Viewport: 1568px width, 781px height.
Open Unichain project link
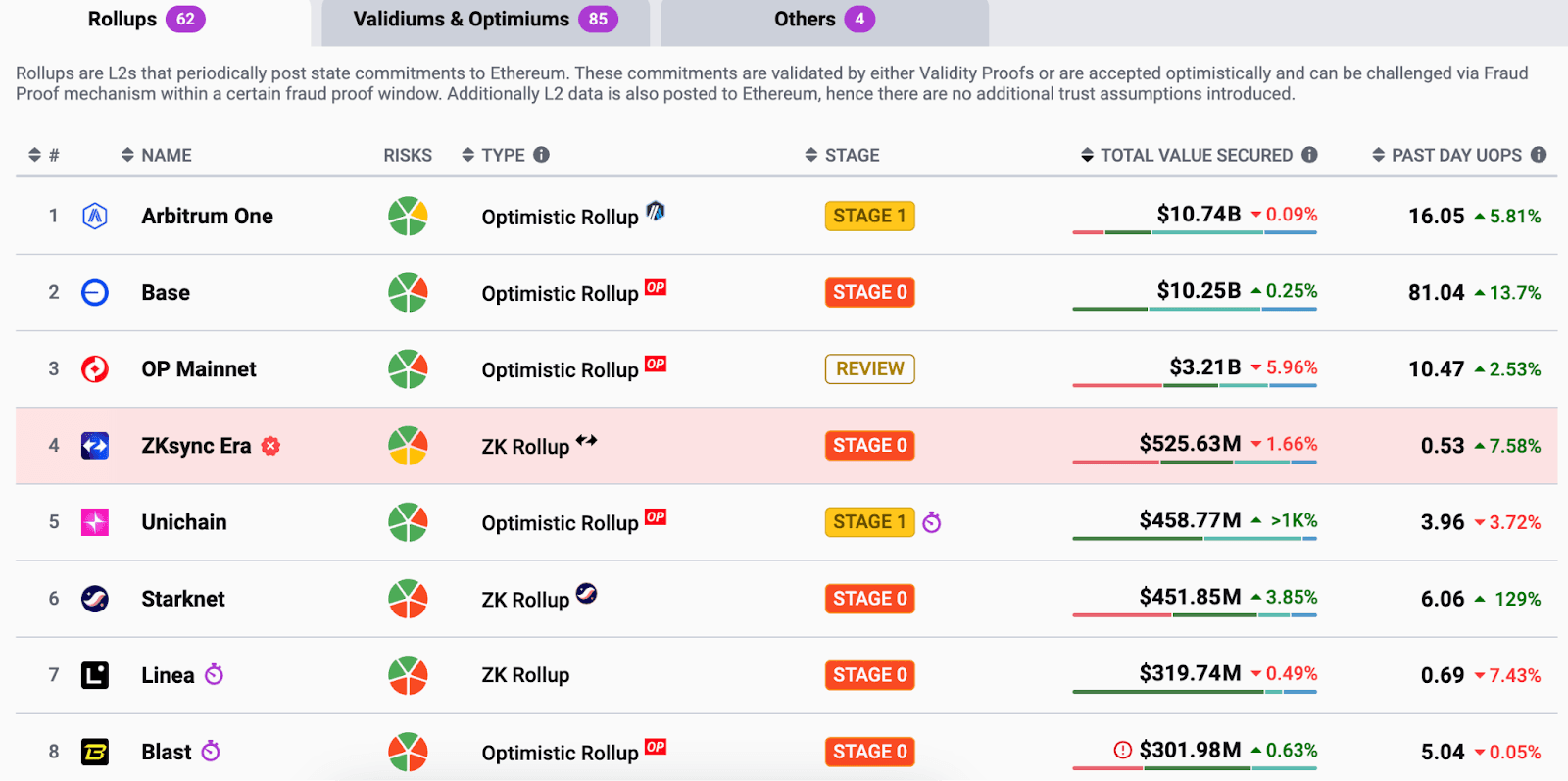click(x=184, y=522)
